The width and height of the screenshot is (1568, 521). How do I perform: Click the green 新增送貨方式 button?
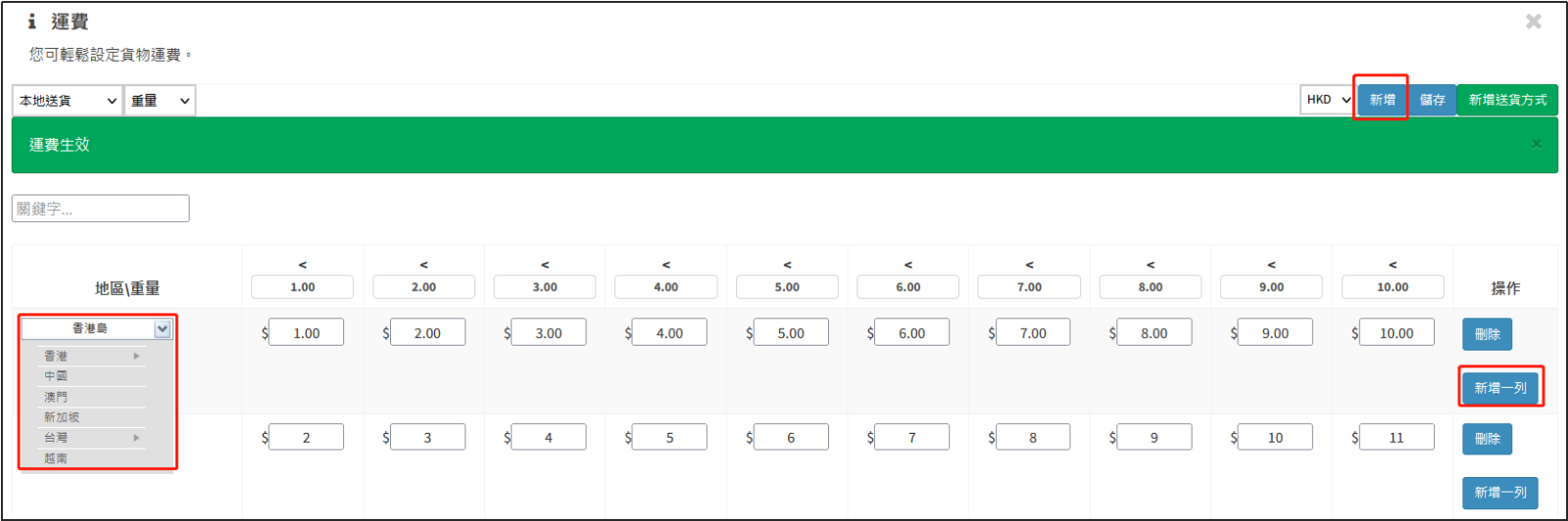(1507, 100)
